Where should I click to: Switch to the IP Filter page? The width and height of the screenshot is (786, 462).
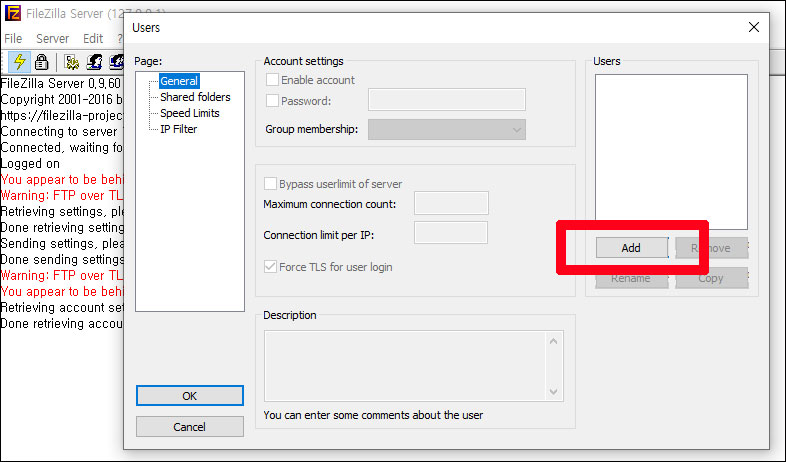[x=178, y=129]
